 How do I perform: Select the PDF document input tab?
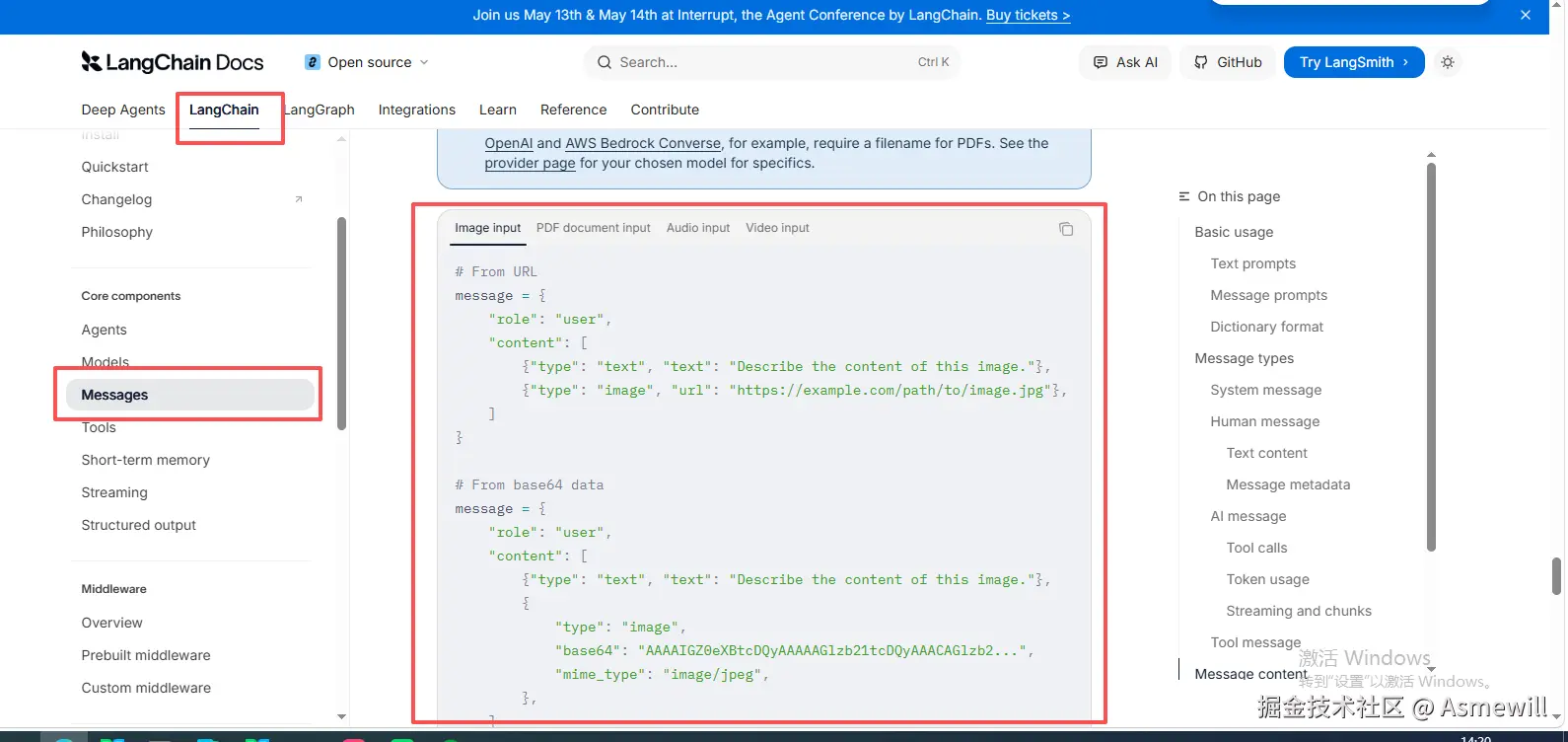(x=594, y=228)
